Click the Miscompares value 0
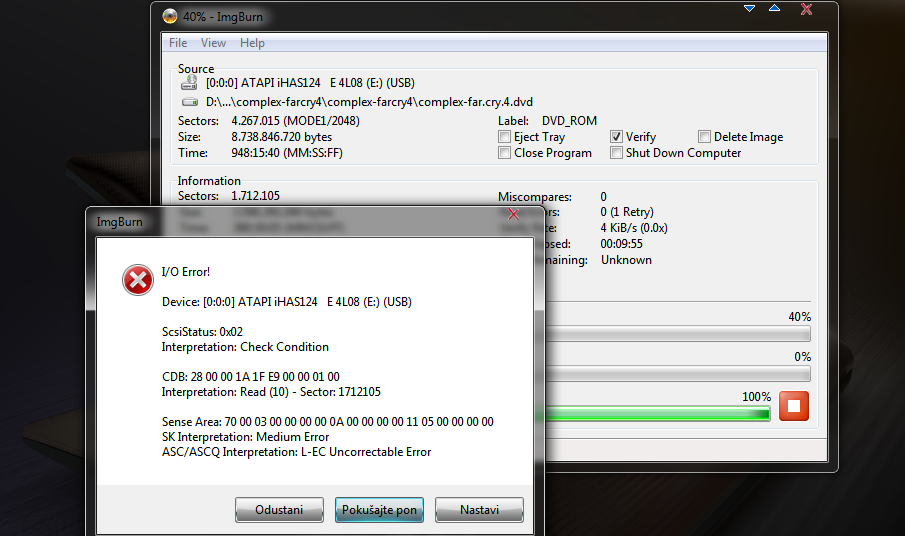Screen dimensions: 905x536 (x=604, y=197)
